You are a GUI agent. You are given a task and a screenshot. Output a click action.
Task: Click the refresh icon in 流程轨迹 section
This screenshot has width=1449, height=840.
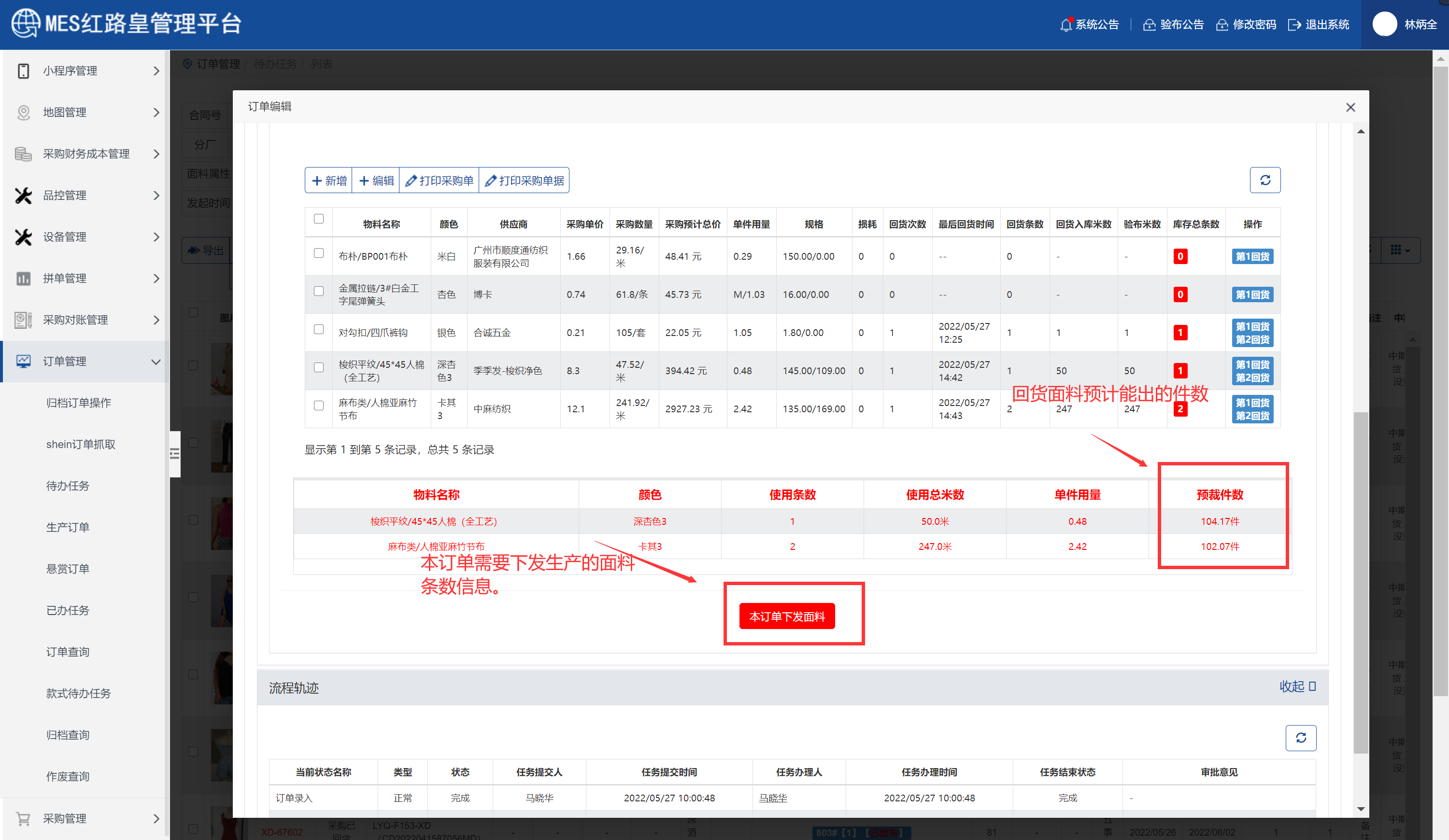pyautogui.click(x=1300, y=738)
